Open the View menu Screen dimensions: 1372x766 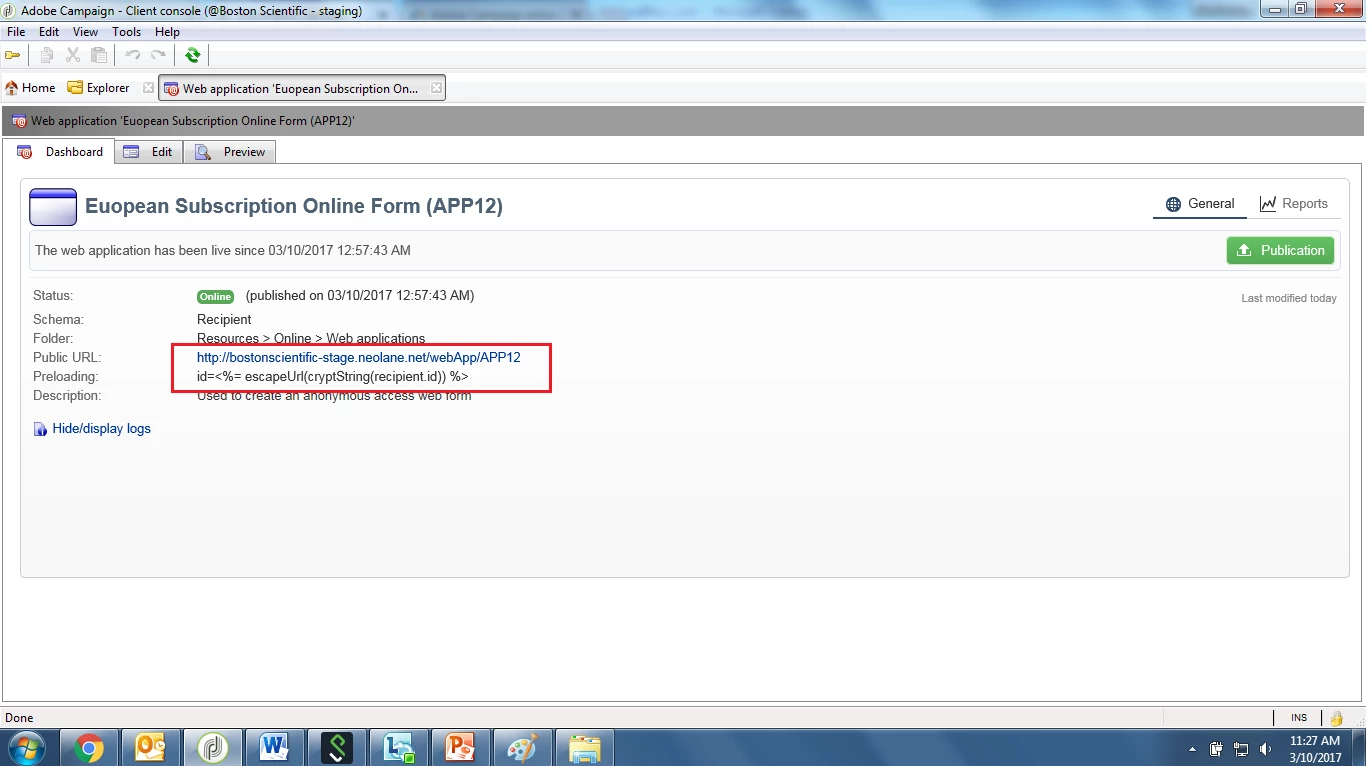point(85,32)
